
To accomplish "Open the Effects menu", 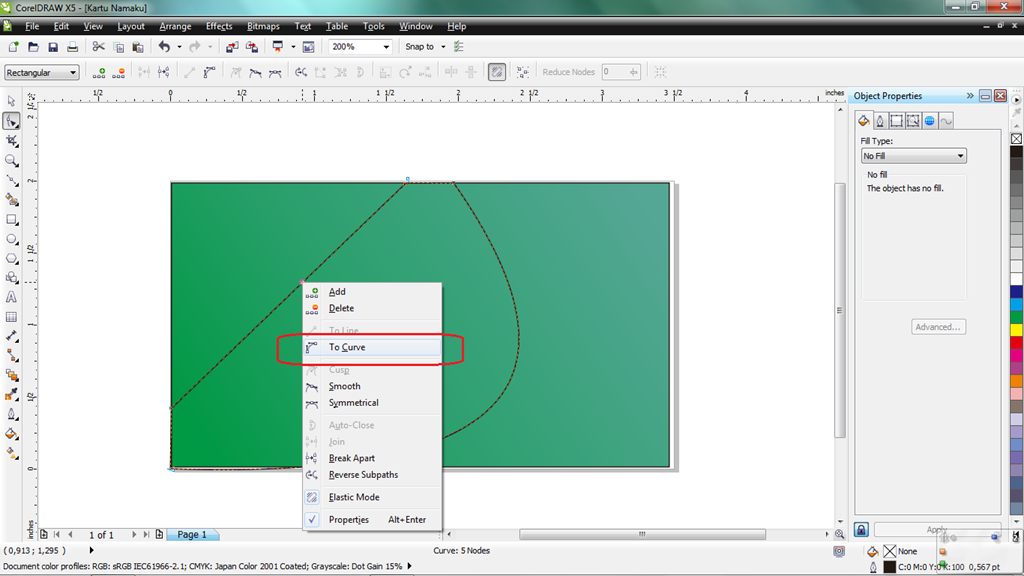I will (219, 26).
